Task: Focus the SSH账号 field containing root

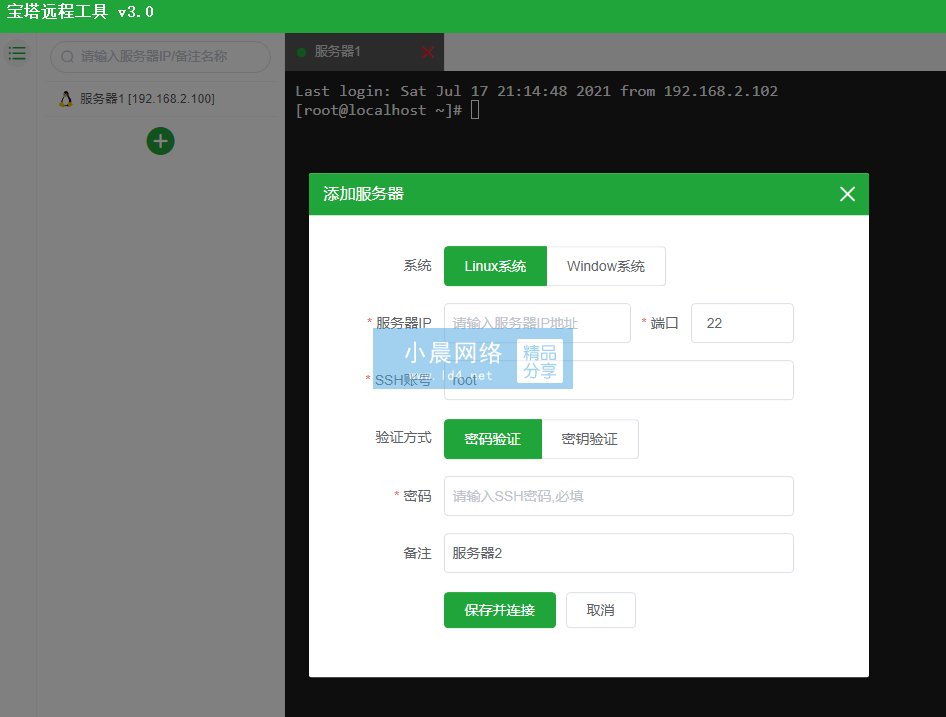Action: (618, 380)
